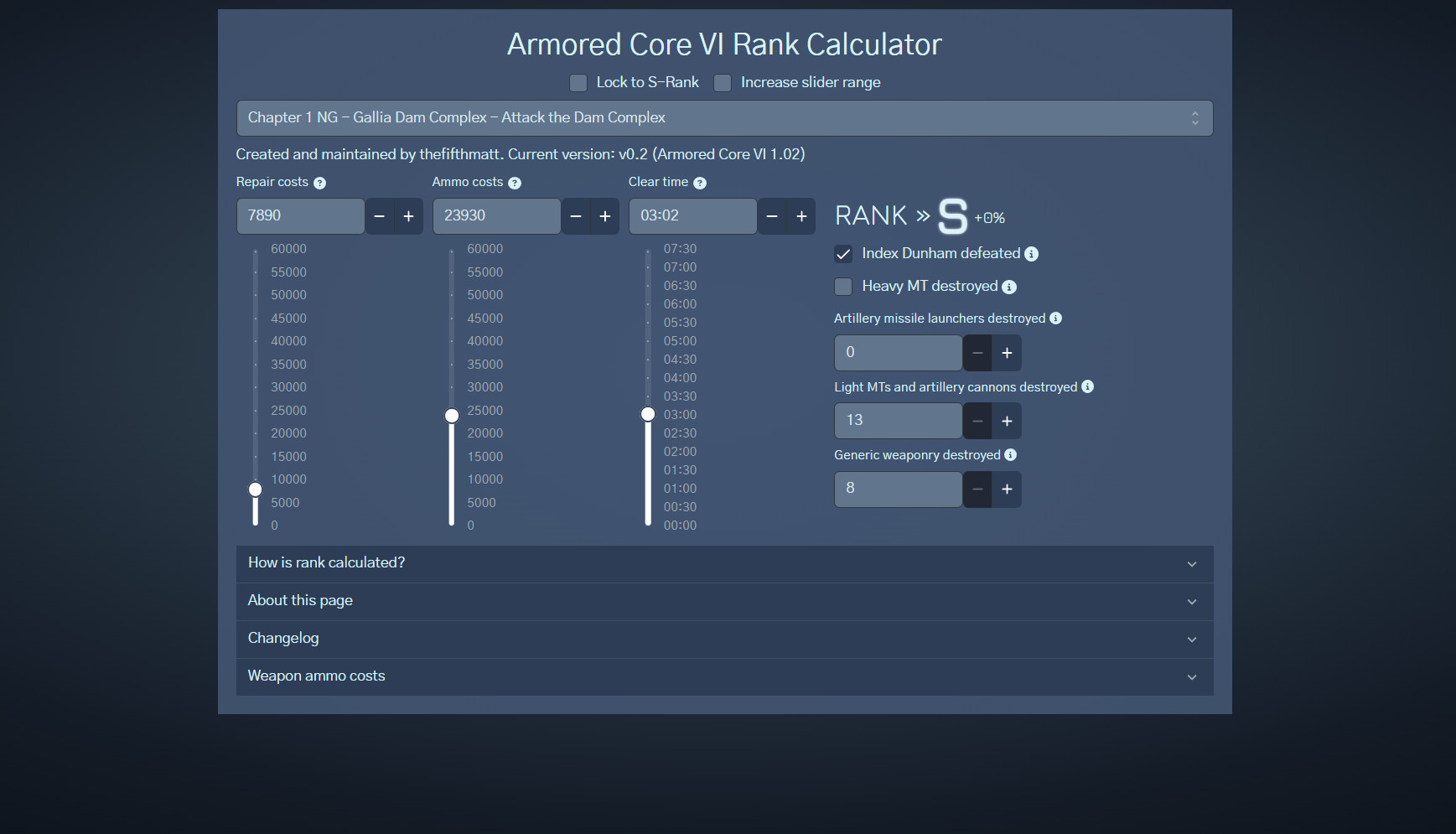Open the Clear time help icon

(x=700, y=183)
